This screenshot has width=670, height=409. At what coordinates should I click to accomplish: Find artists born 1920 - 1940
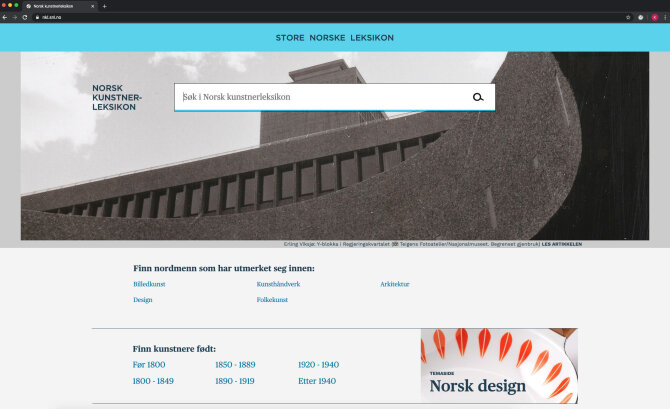[318, 365]
